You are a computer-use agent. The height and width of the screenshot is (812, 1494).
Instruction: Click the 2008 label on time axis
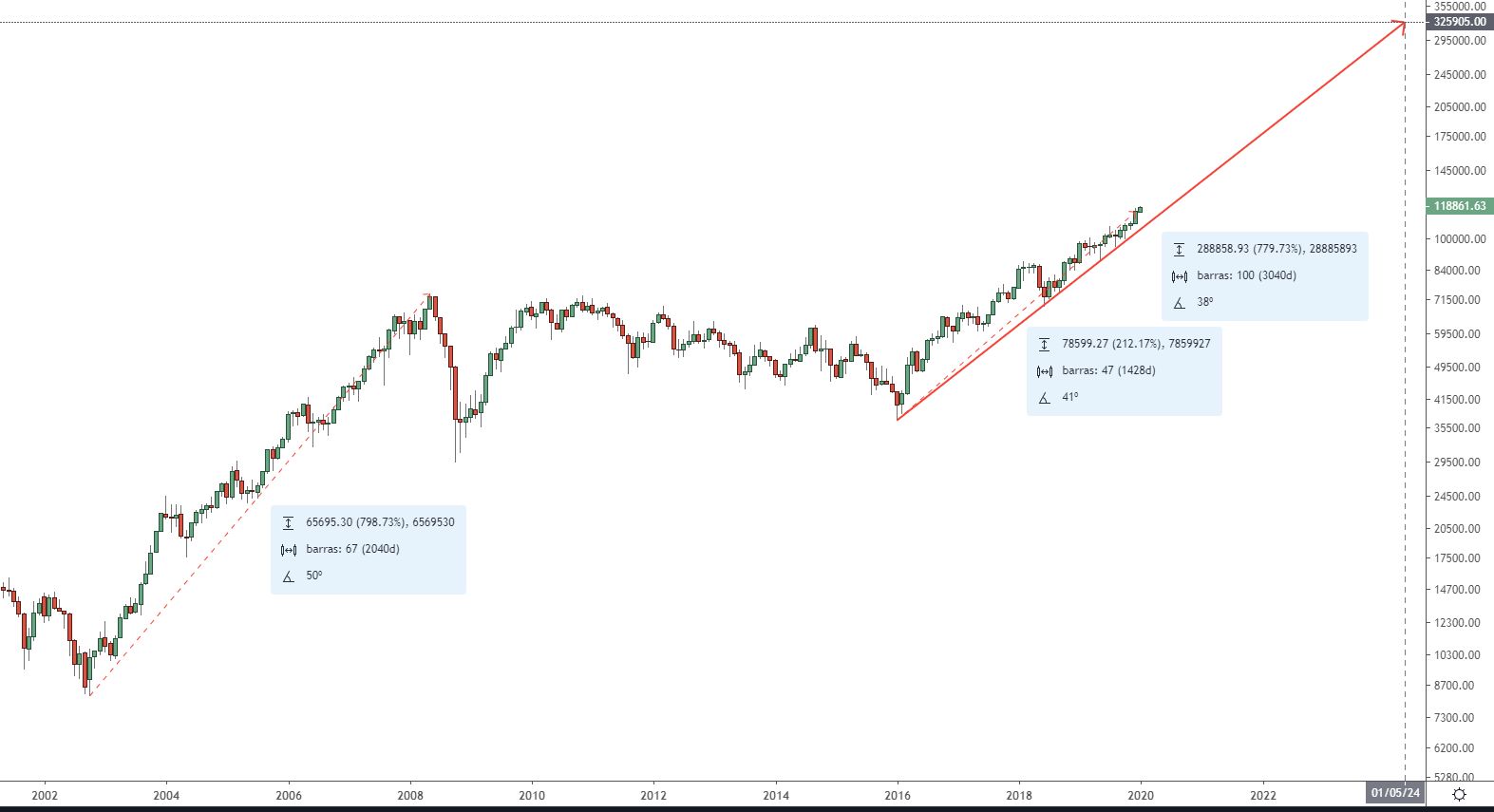[x=410, y=795]
